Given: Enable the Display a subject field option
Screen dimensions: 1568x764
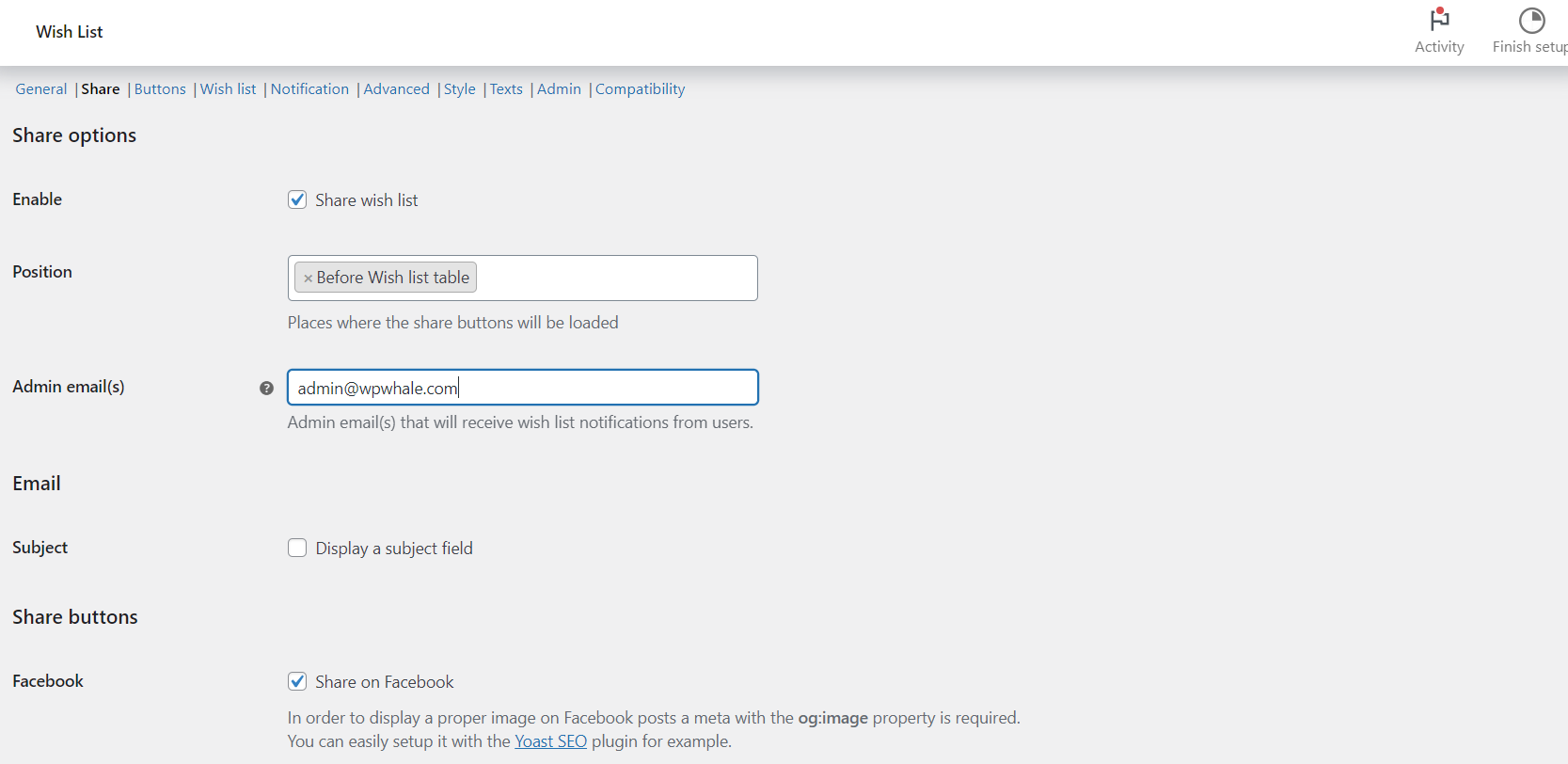Looking at the screenshot, I should (297, 548).
